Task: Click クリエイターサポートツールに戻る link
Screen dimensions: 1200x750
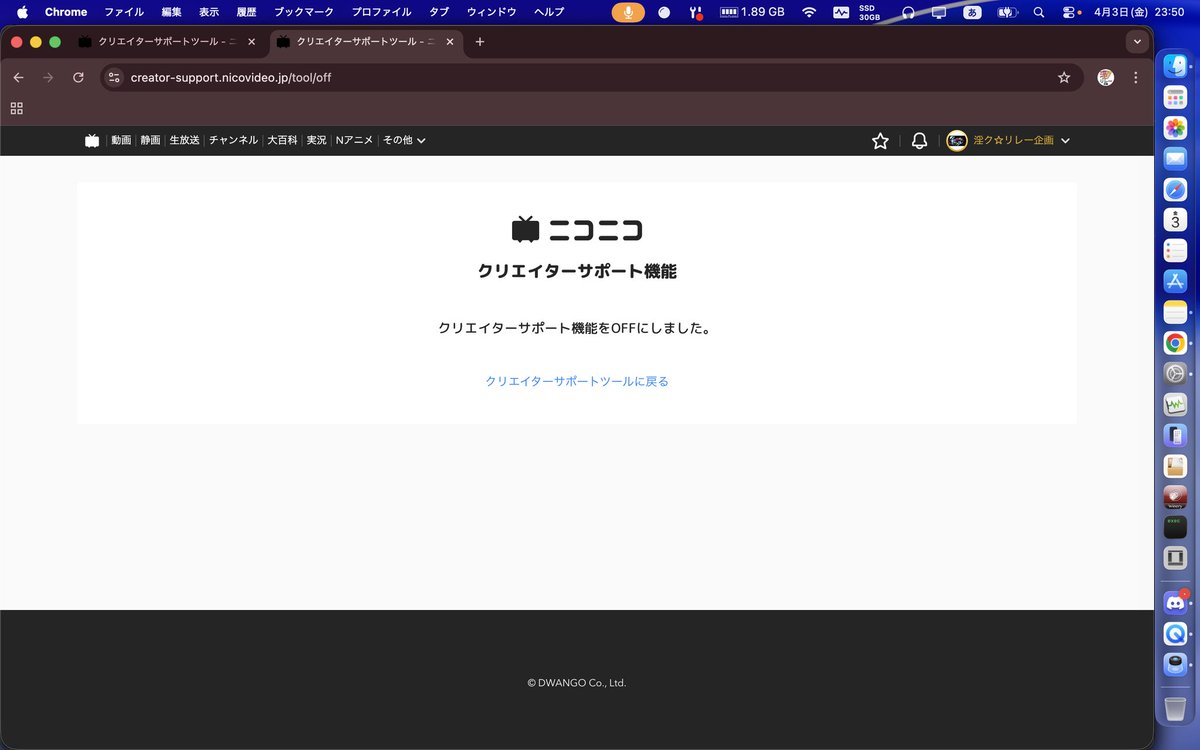Action: pyautogui.click(x=577, y=381)
